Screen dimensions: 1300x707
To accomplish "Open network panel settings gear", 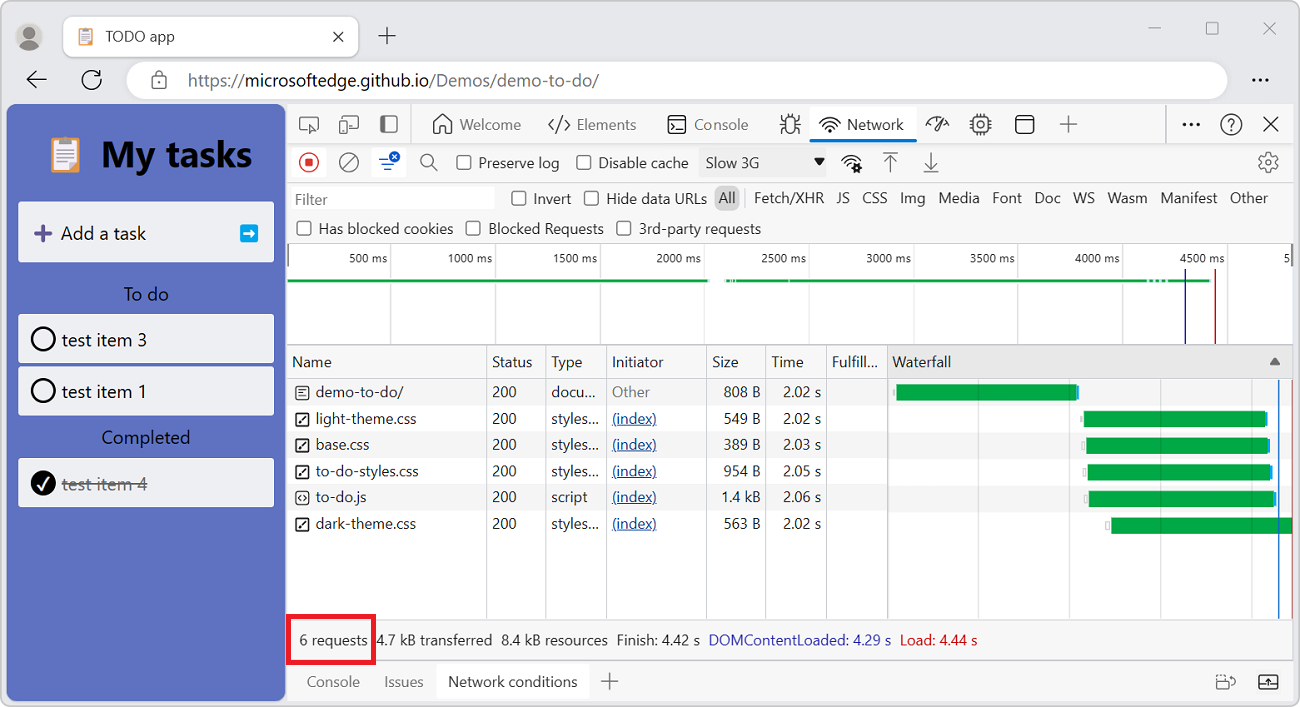I will (x=1268, y=162).
